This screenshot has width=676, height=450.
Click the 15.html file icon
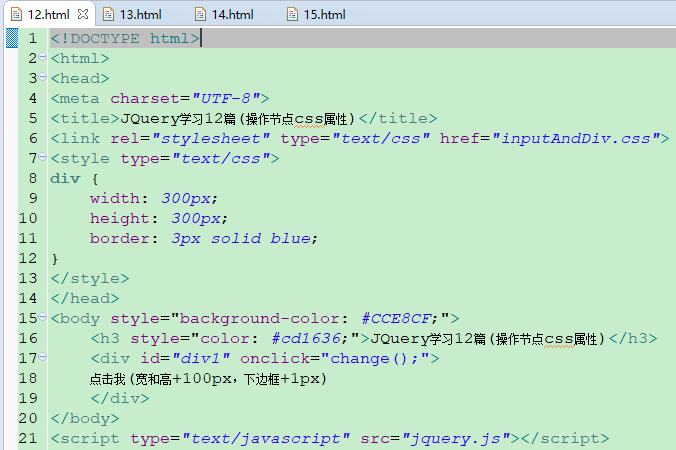[x=292, y=15]
